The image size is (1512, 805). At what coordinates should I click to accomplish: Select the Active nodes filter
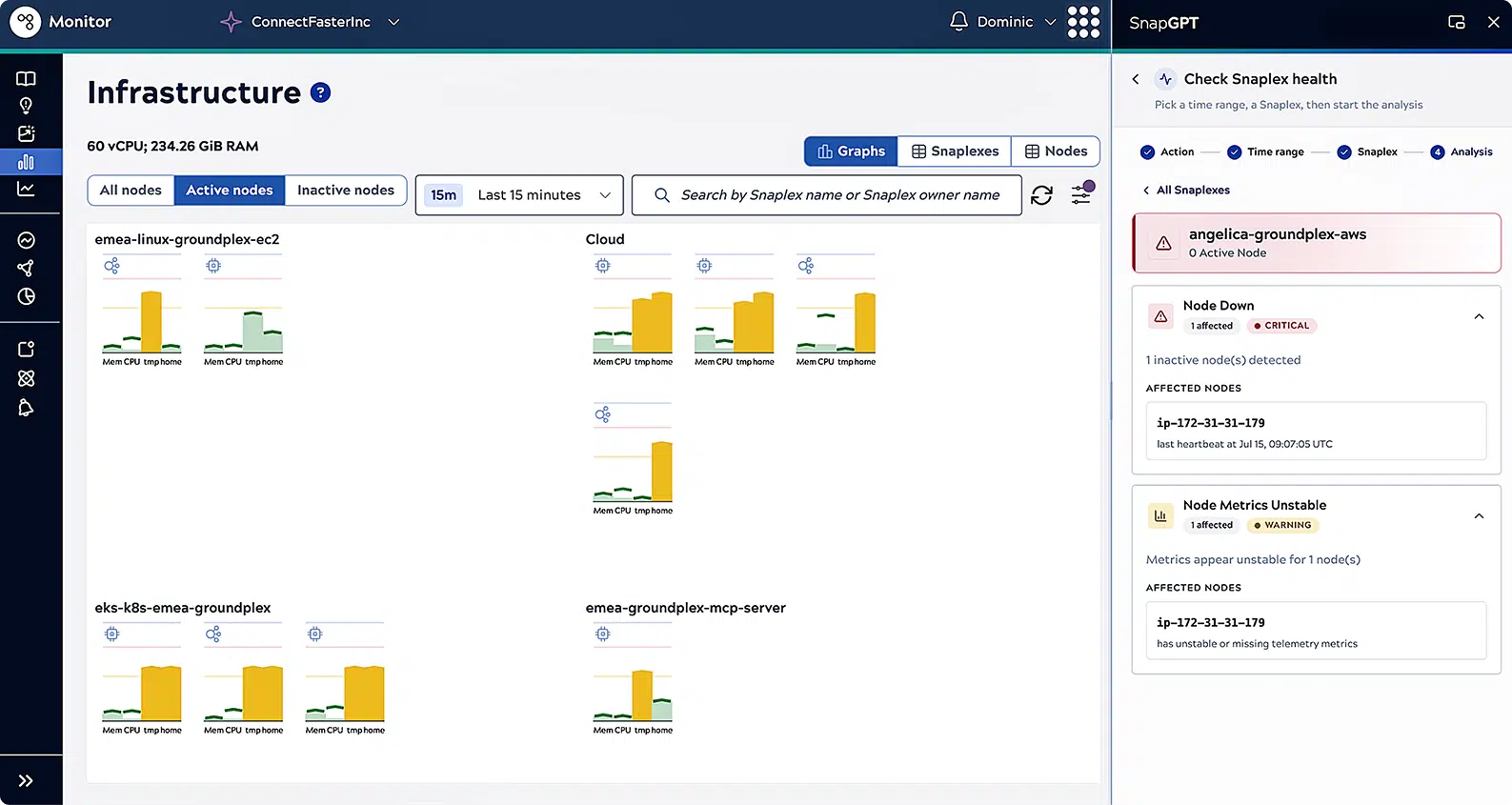(x=230, y=191)
